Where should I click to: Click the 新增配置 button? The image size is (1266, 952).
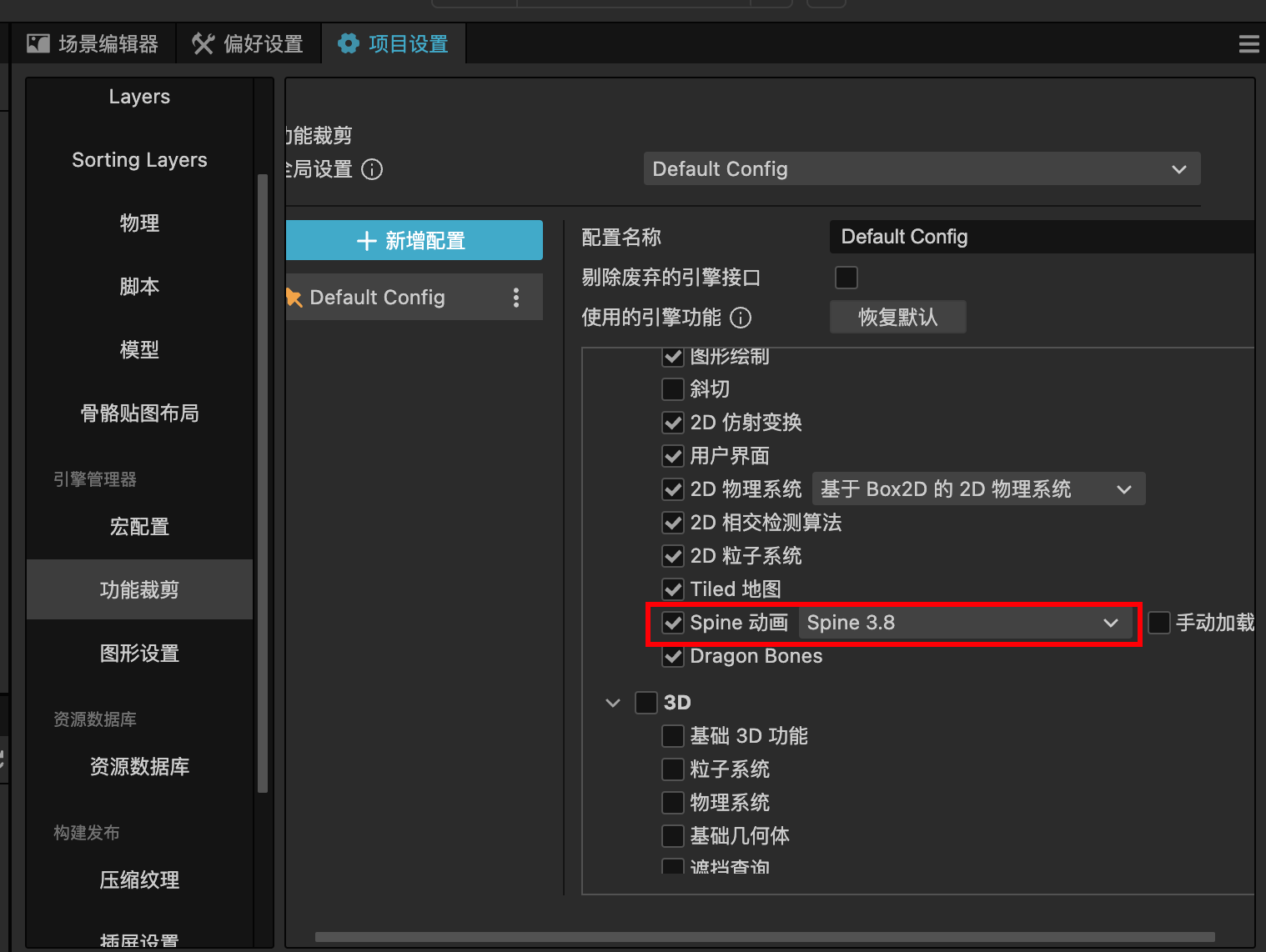tap(414, 240)
